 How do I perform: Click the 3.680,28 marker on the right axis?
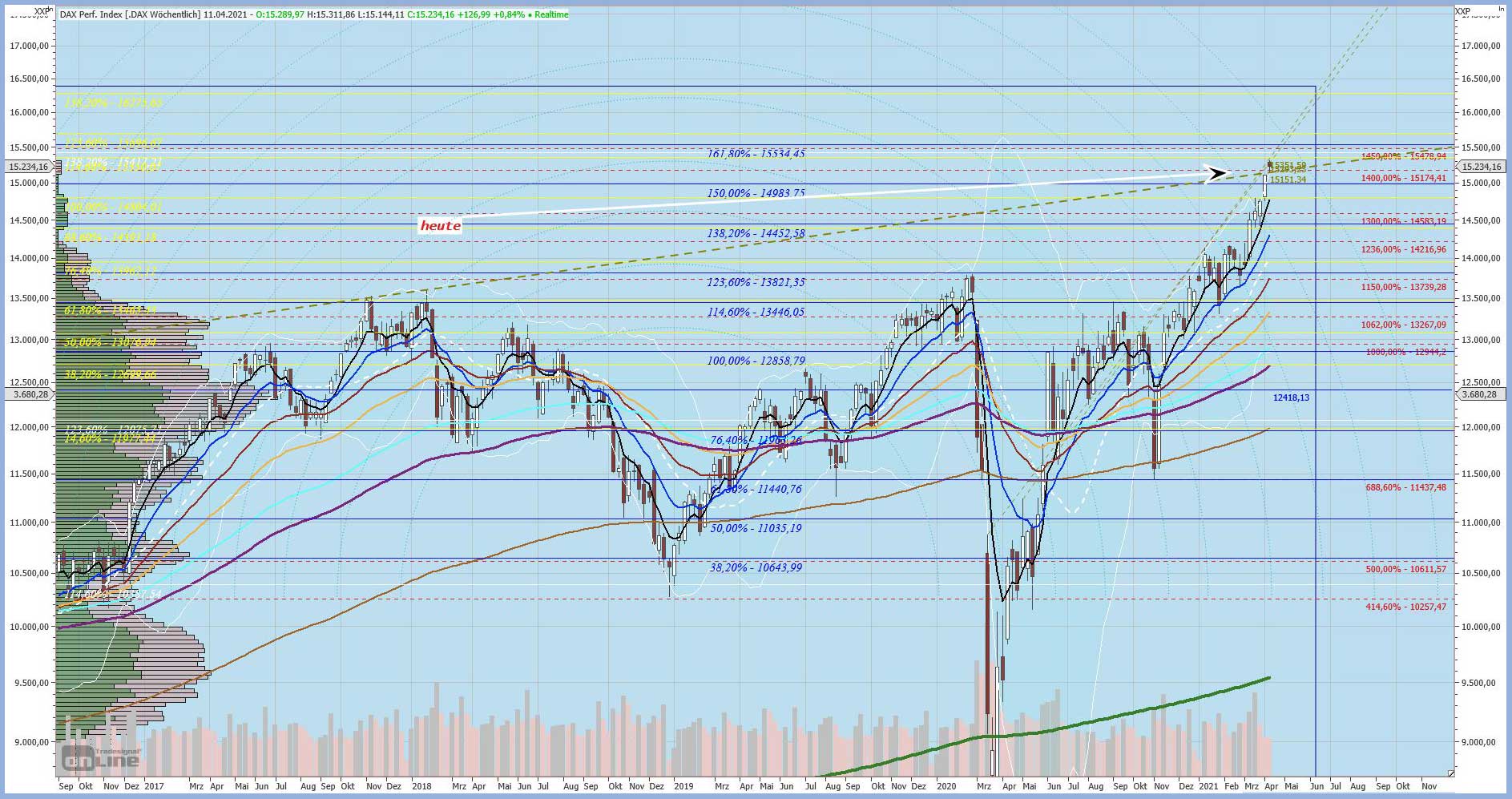point(1479,394)
